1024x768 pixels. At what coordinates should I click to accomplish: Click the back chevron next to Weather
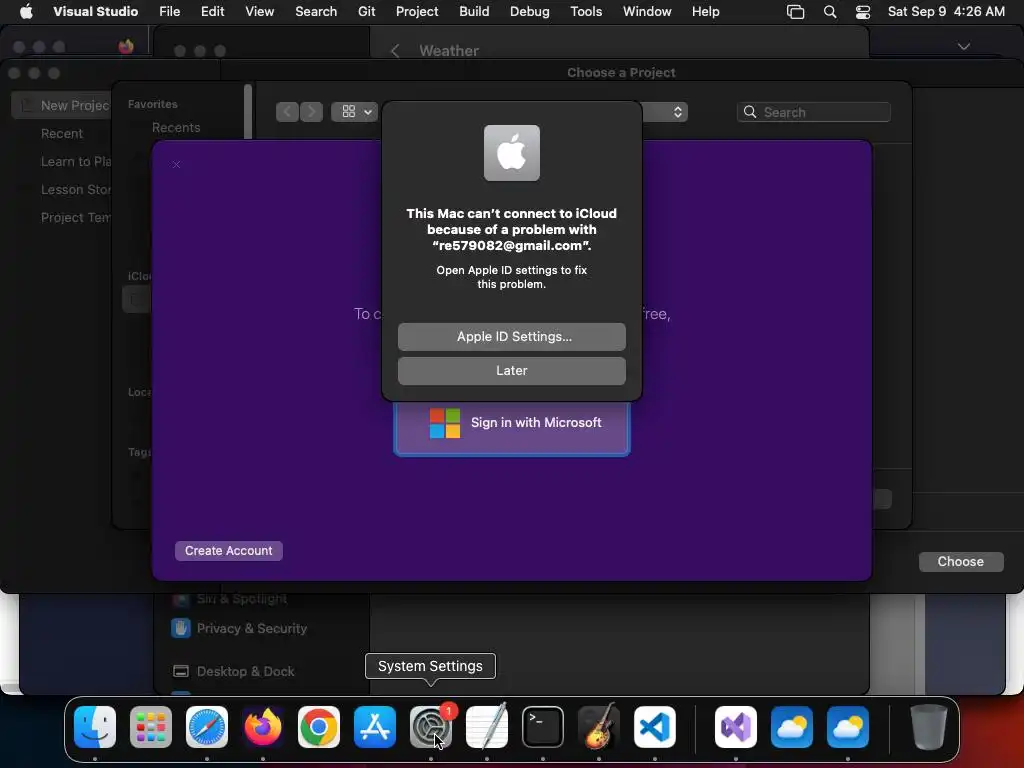point(395,50)
